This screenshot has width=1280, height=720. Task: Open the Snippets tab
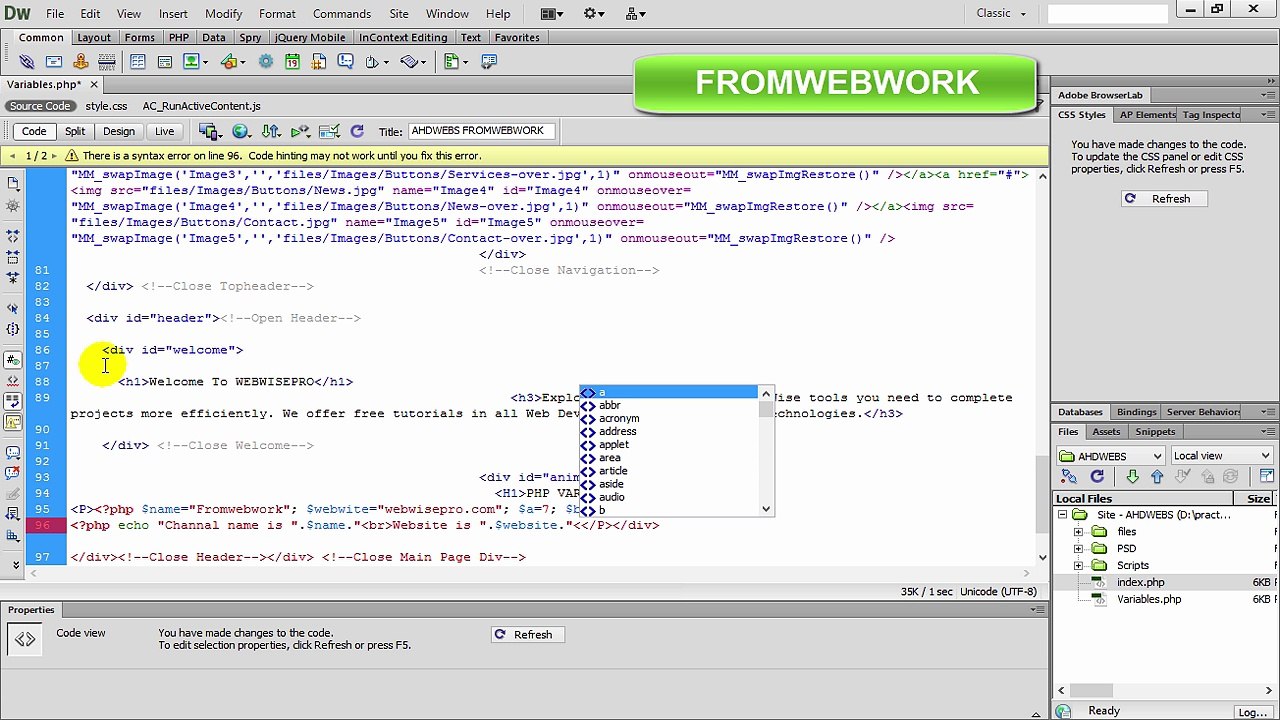[x=1155, y=432]
